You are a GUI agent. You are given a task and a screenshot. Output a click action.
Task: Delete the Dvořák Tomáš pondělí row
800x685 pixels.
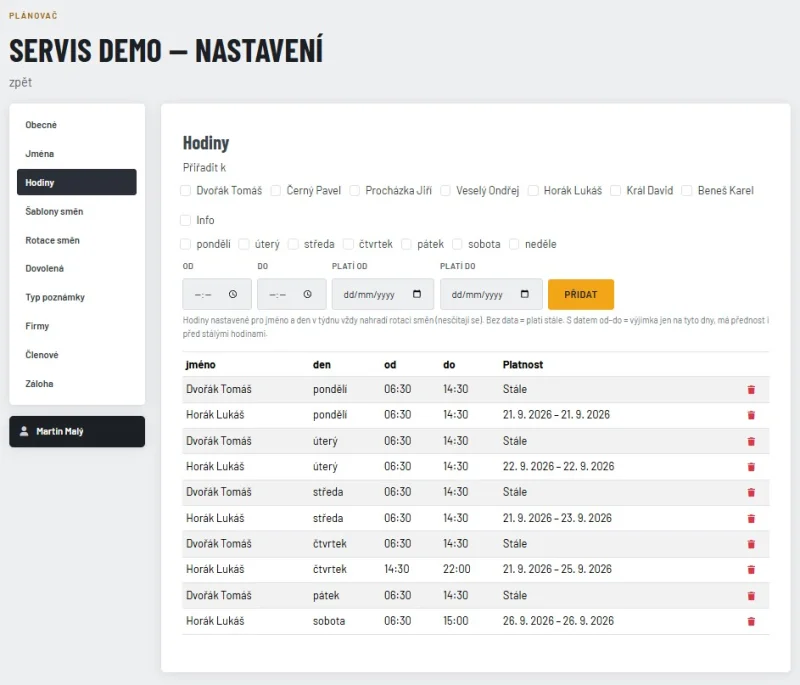(x=751, y=390)
